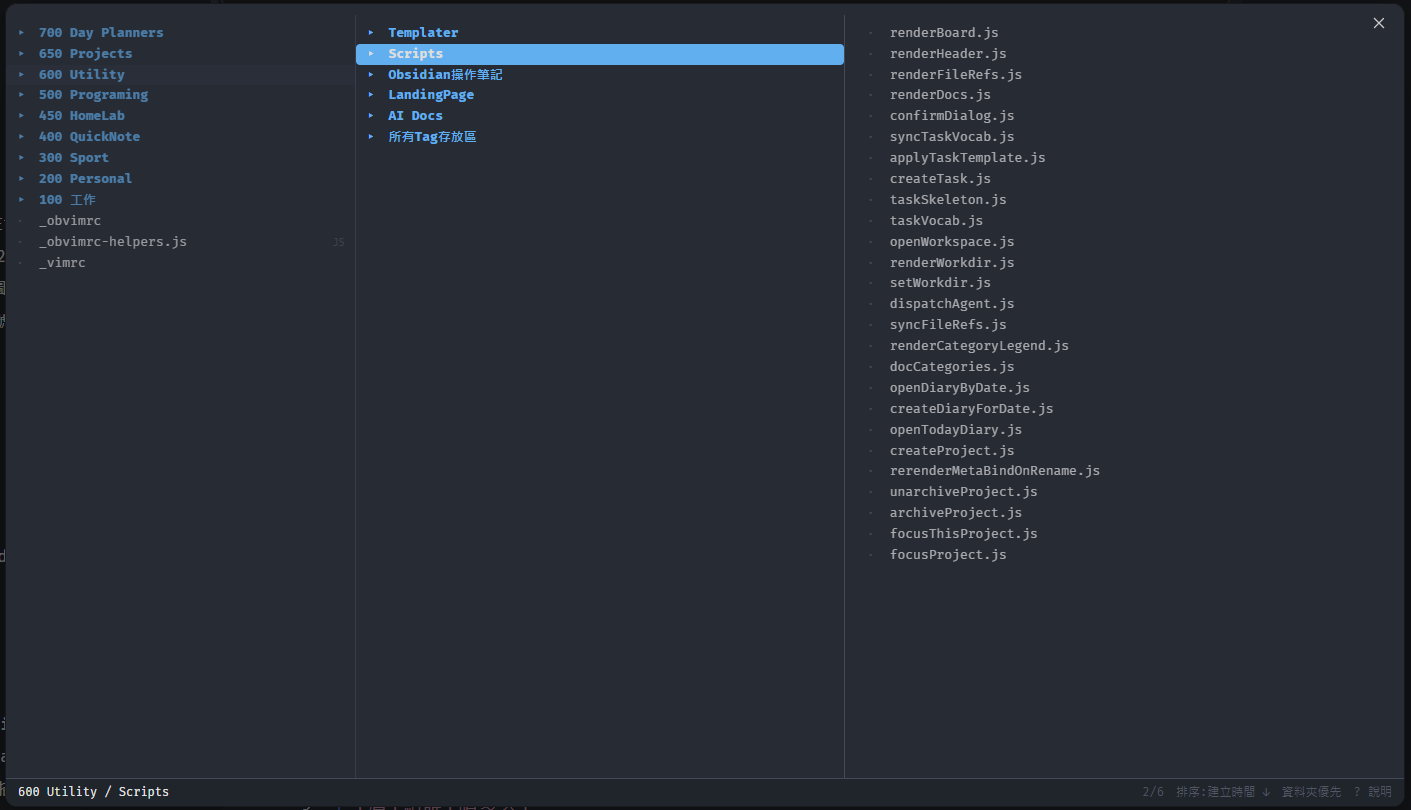Open renderHeader.js
This screenshot has height=810, width=1411.
click(x=948, y=54)
